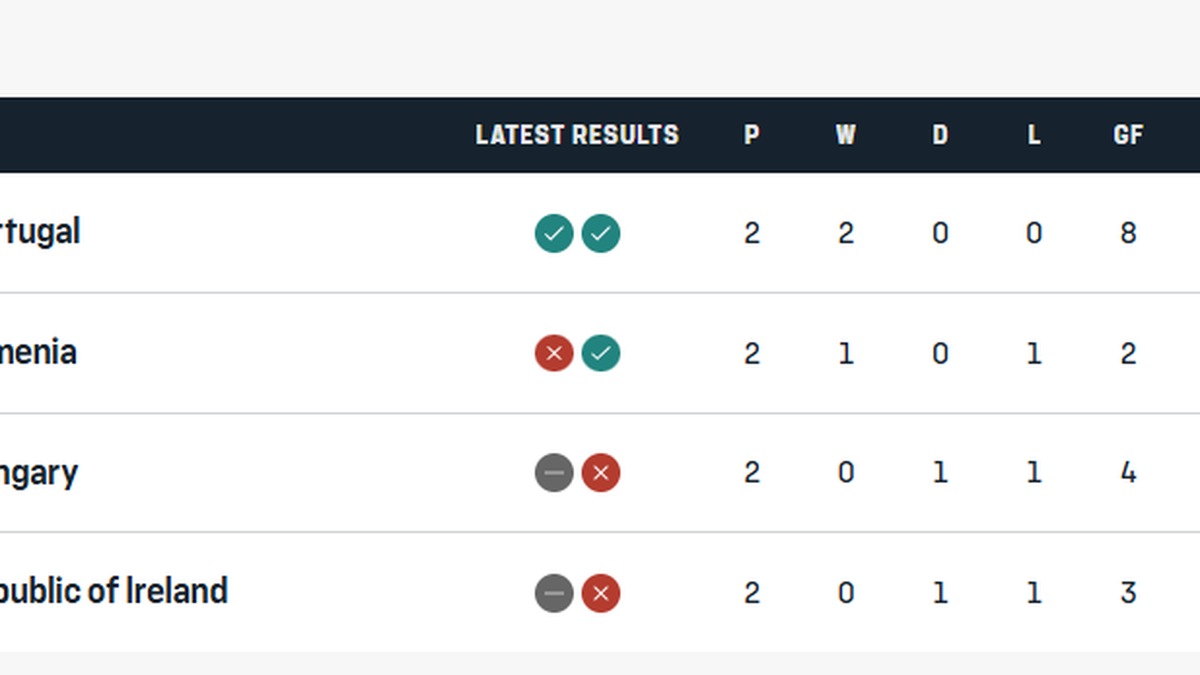Open the Republic of Ireland team link
Viewport: 1200px width, 675px height.
point(112,591)
